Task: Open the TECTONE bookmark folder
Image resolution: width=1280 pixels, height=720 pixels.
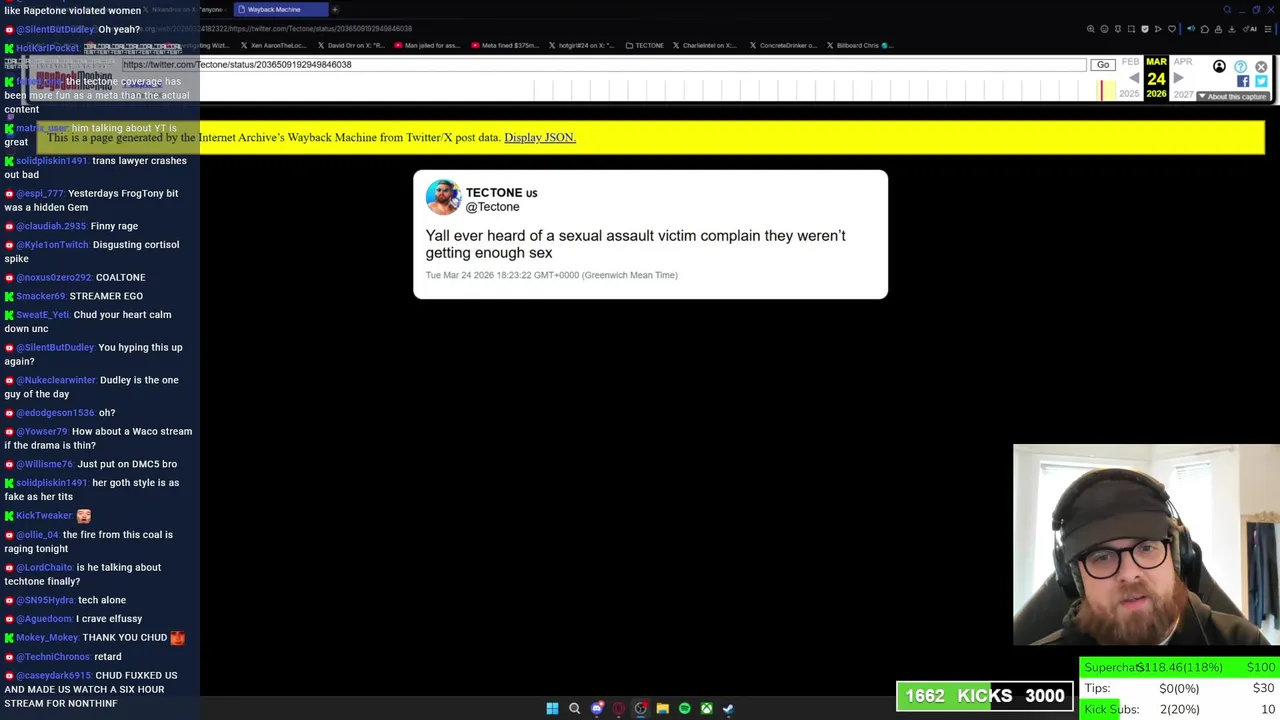Action: (644, 45)
